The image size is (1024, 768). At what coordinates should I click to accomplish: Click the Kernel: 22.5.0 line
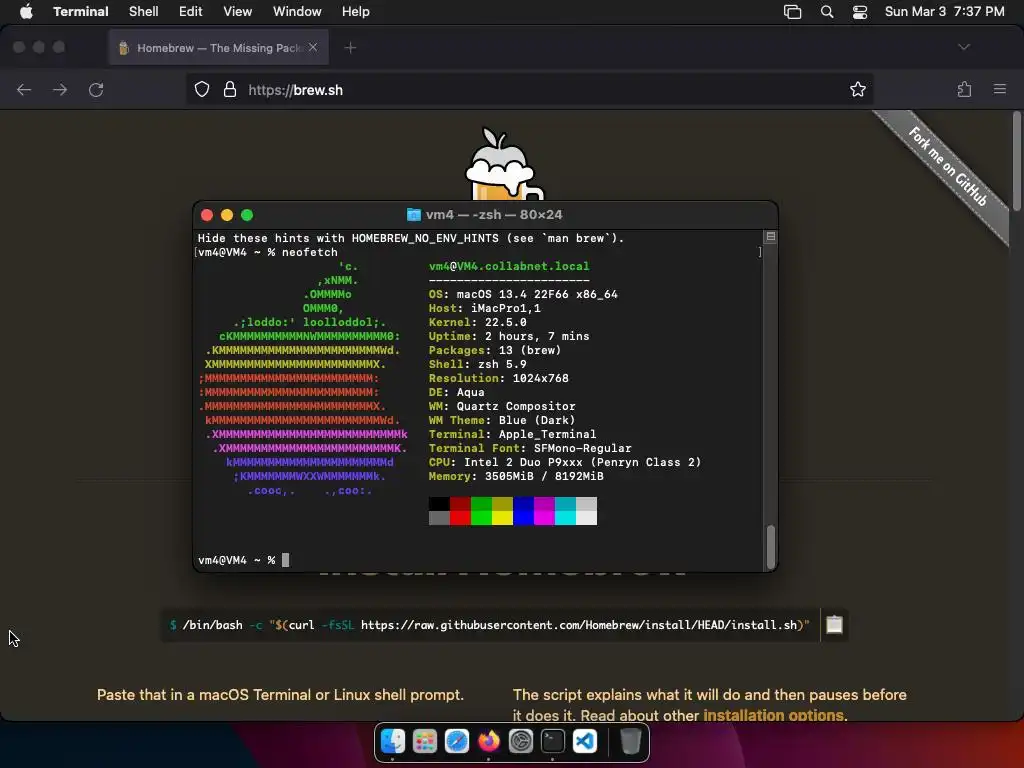coord(477,323)
